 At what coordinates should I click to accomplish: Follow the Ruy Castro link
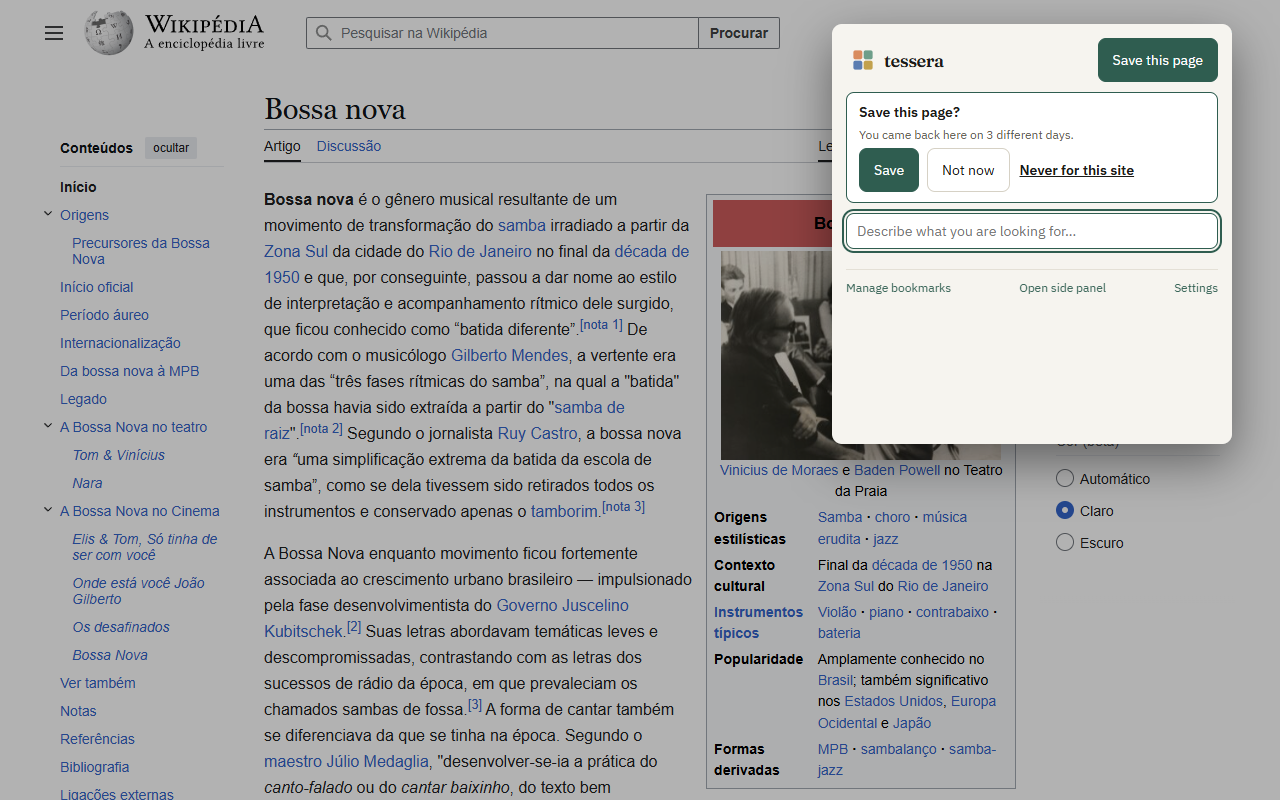point(538,433)
